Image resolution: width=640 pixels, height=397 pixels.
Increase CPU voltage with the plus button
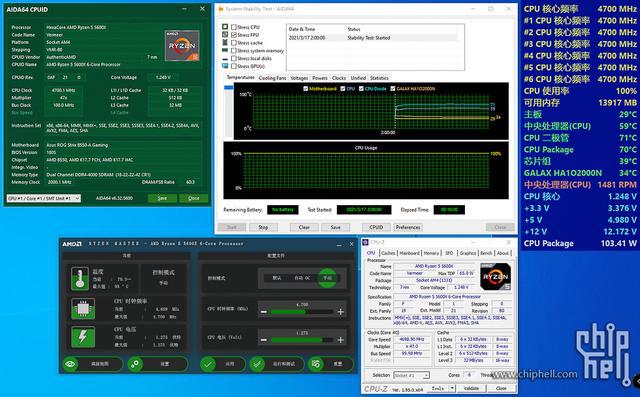click(340, 340)
